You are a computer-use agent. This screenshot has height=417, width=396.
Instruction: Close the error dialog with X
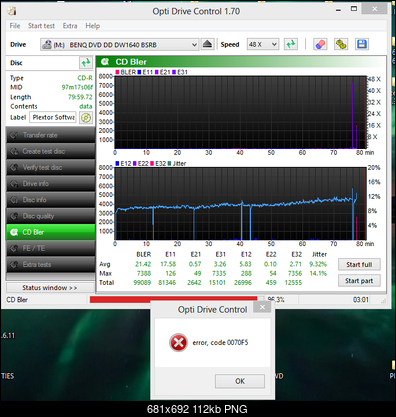click(262, 307)
